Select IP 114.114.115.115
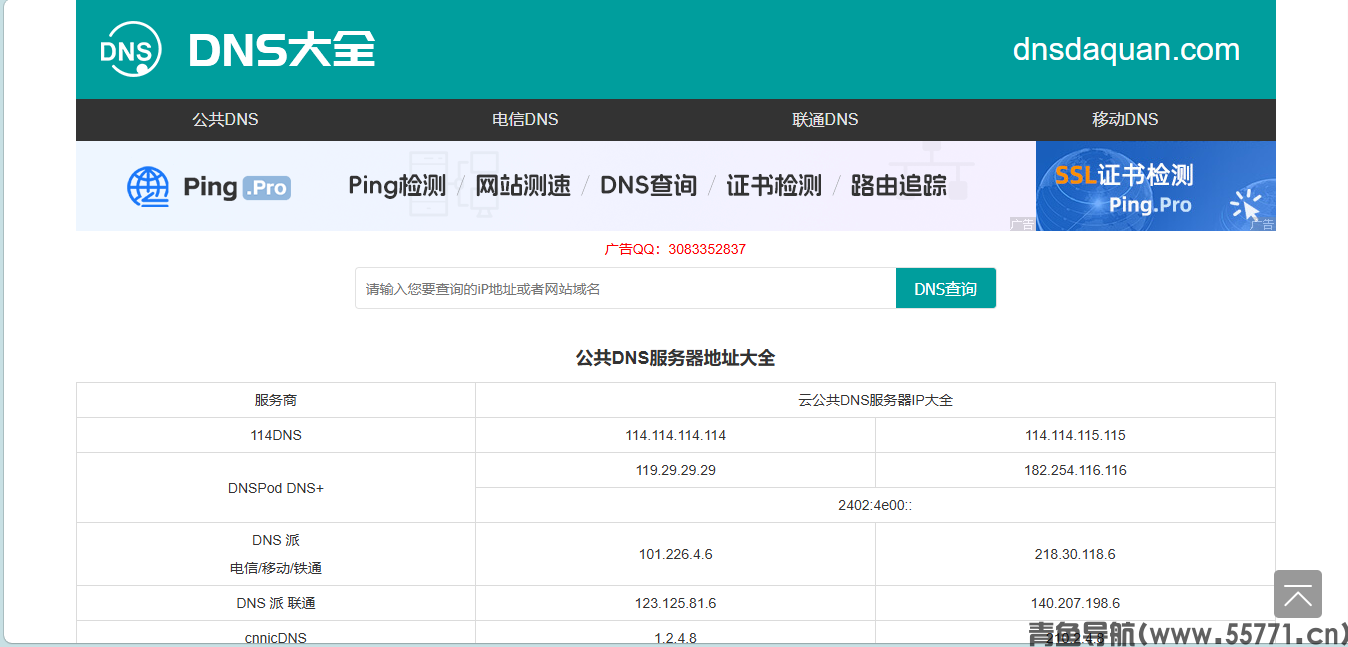 pos(1075,435)
